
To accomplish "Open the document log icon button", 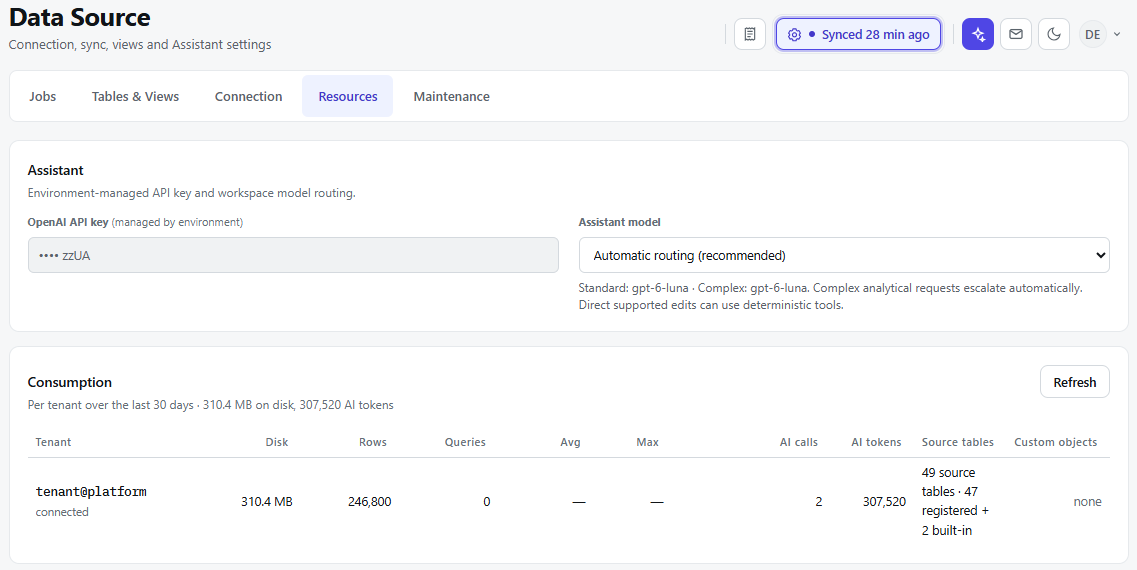I will tap(750, 34).
